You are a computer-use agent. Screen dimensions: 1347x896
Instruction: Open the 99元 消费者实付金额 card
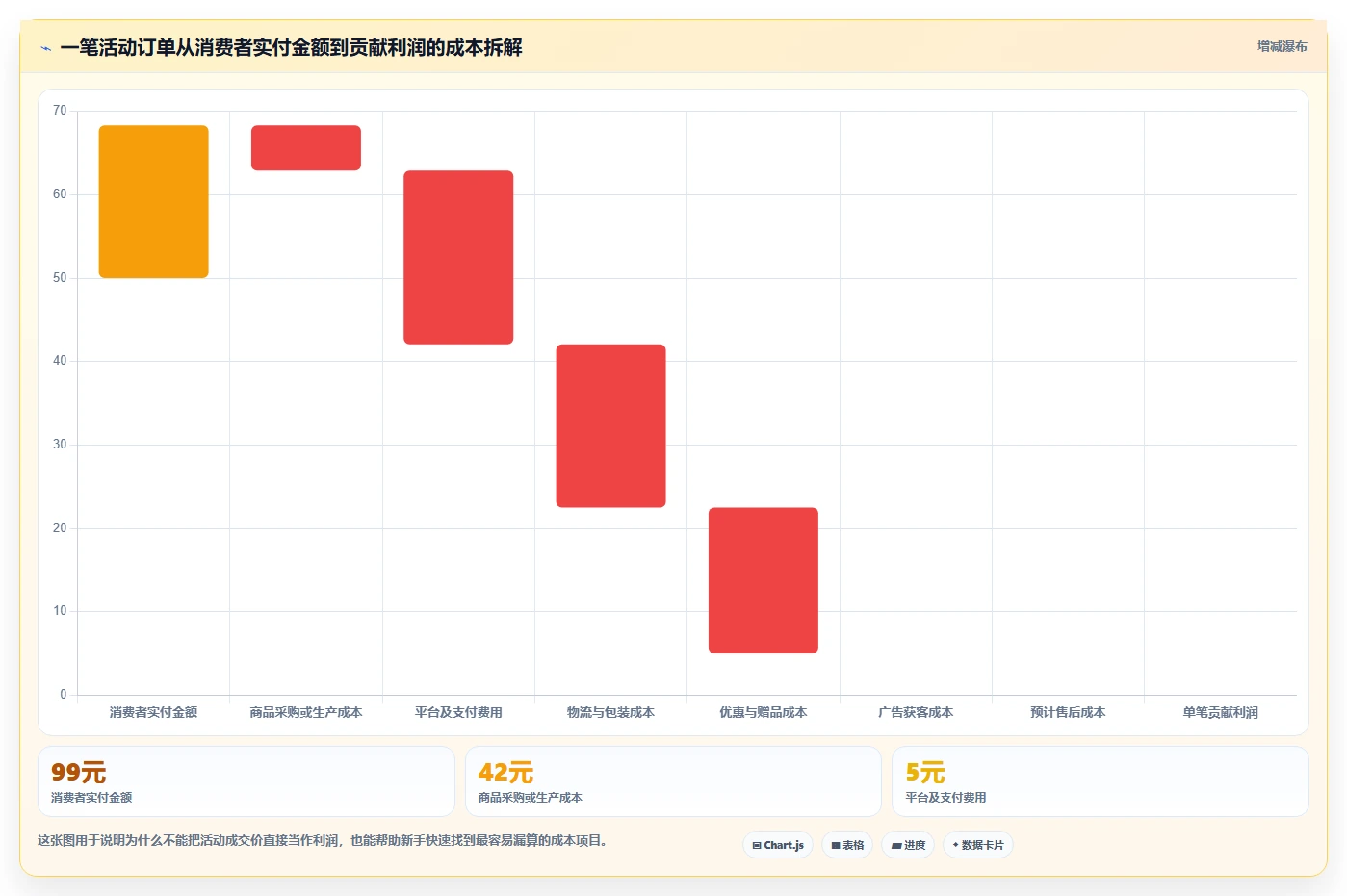(x=246, y=781)
